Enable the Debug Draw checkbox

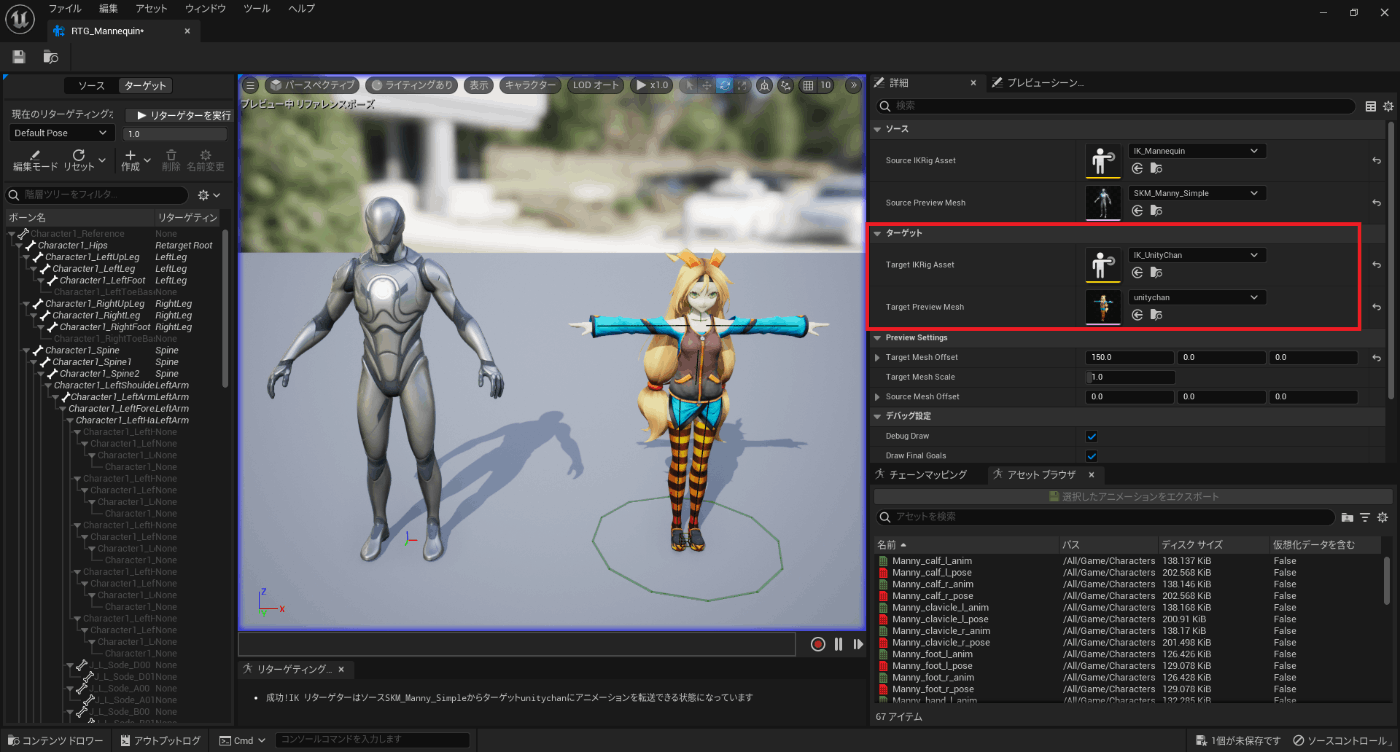pyautogui.click(x=1091, y=436)
